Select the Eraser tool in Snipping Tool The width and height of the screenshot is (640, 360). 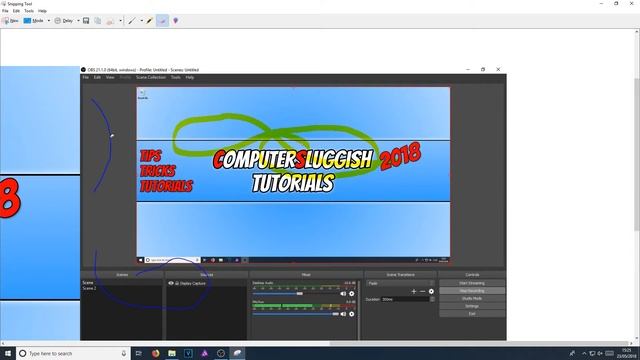click(162, 20)
